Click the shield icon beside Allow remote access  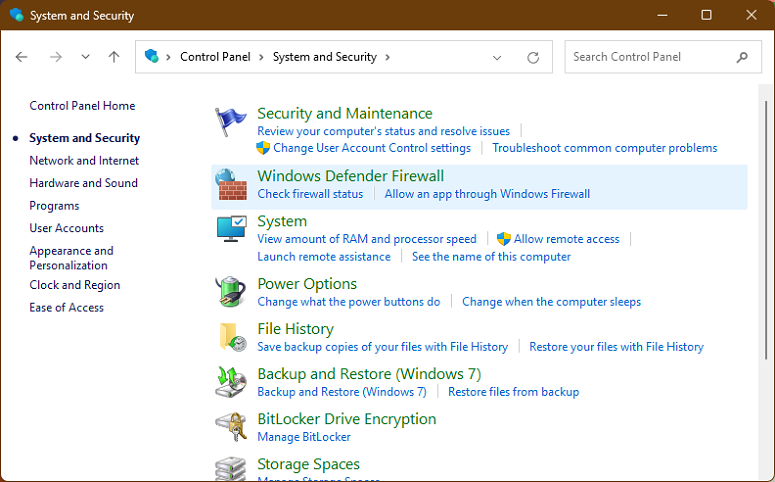point(504,239)
